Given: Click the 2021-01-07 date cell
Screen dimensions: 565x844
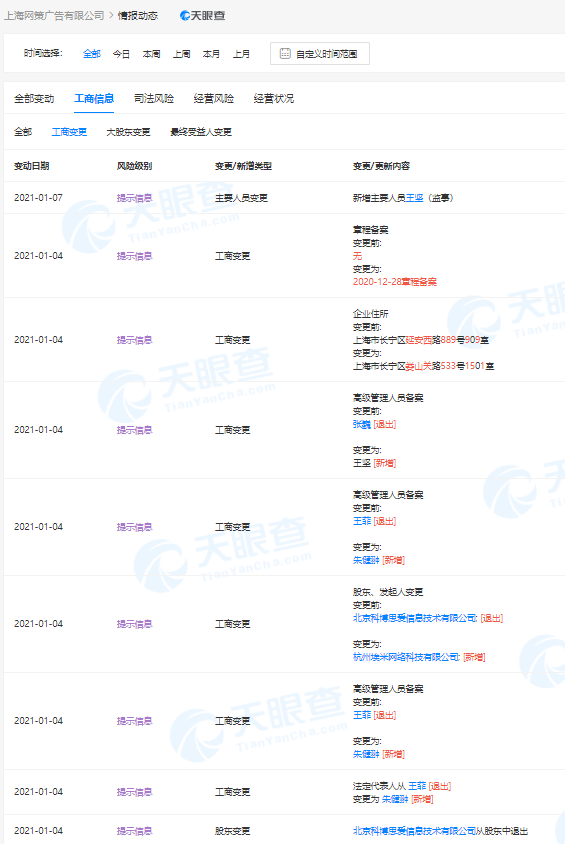Looking at the screenshot, I should point(38,198).
